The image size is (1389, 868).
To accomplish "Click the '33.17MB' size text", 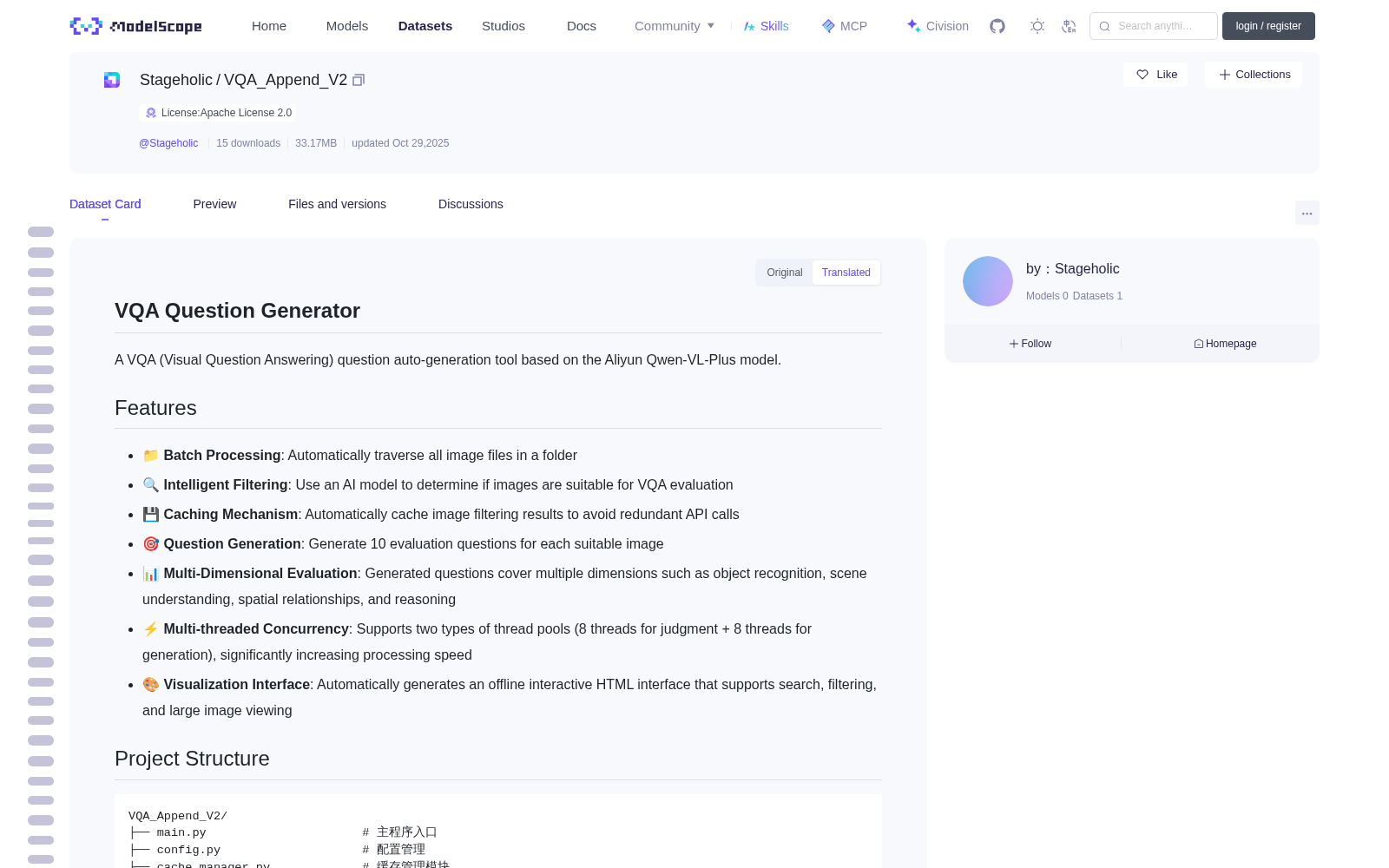I will point(316,143).
